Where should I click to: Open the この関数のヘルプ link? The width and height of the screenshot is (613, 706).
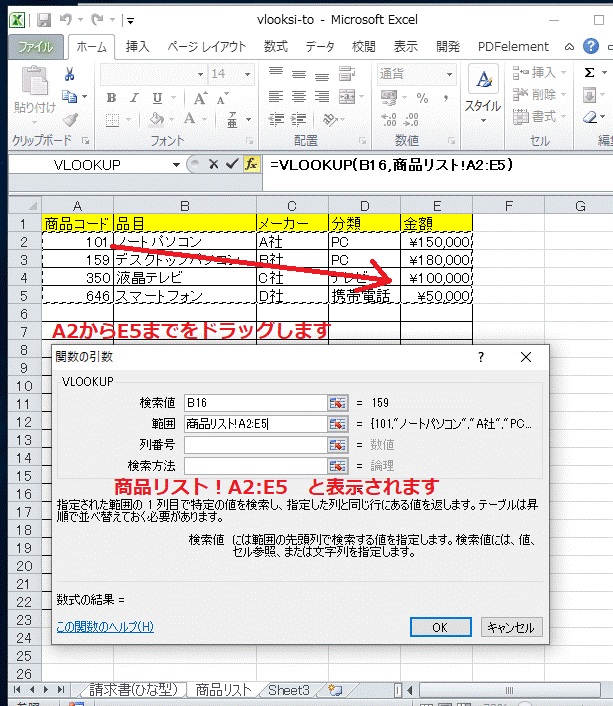click(x=105, y=627)
